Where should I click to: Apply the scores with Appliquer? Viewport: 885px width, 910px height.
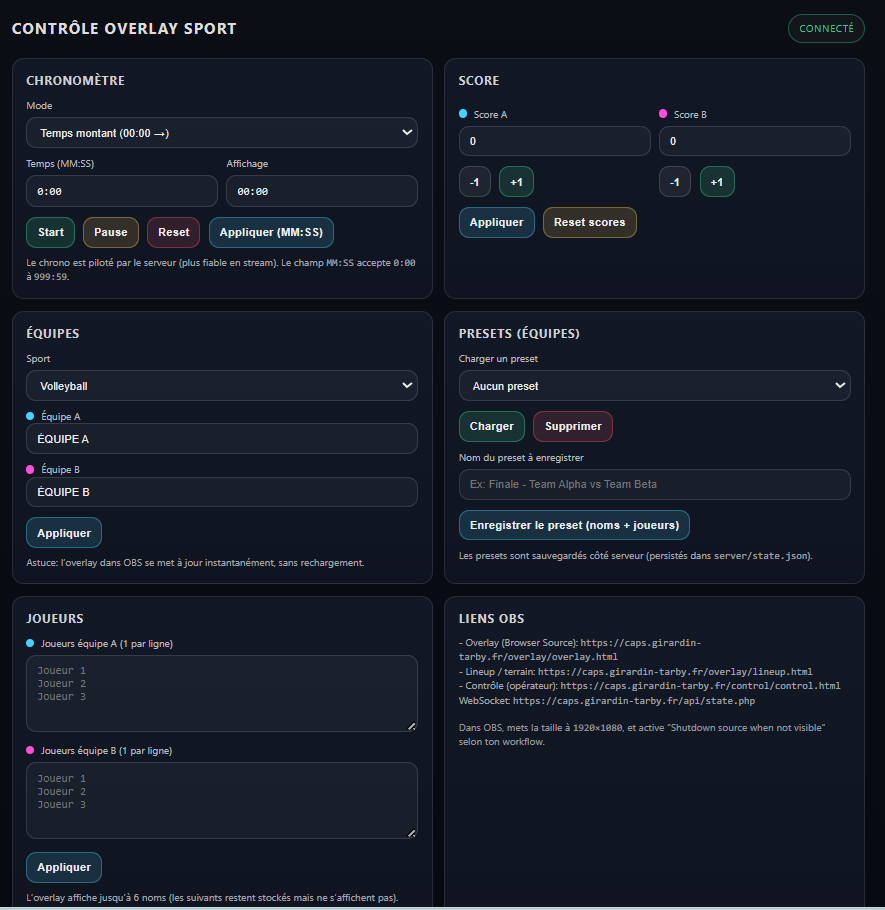pos(497,222)
